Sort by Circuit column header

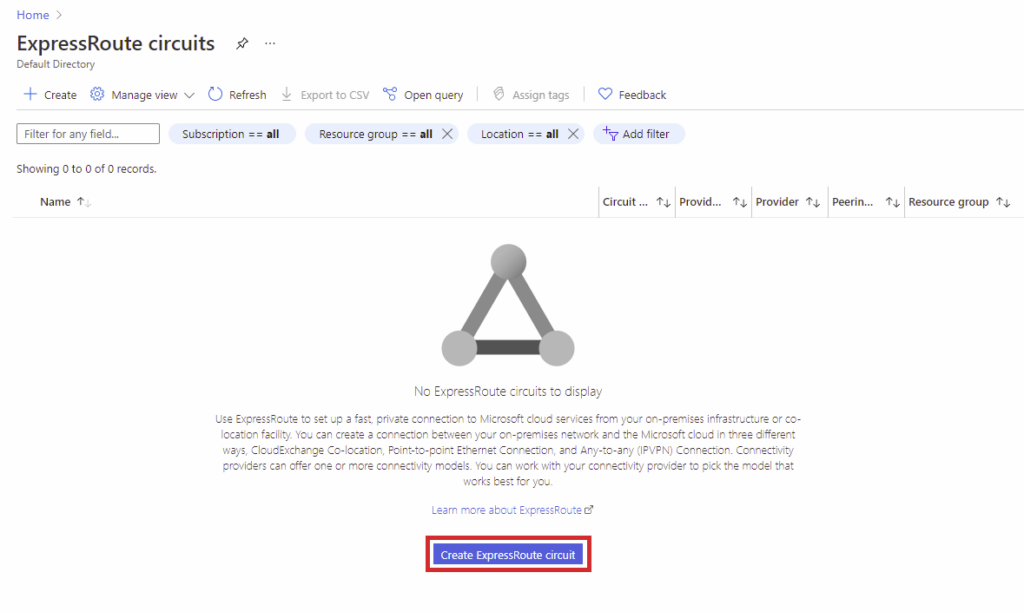click(x=625, y=202)
